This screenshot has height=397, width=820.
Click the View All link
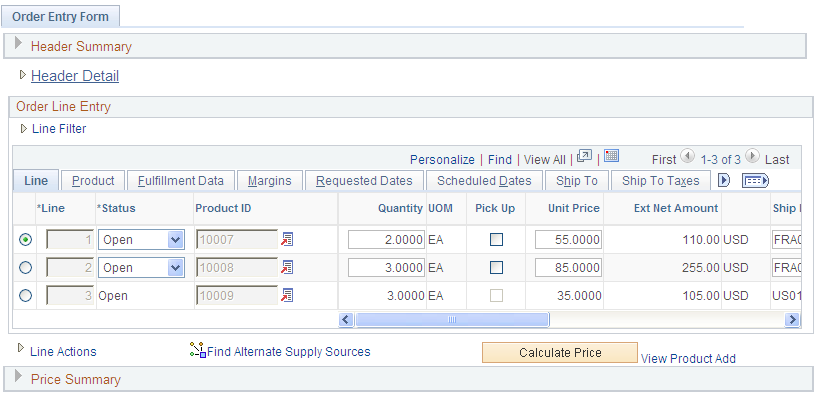[544, 160]
